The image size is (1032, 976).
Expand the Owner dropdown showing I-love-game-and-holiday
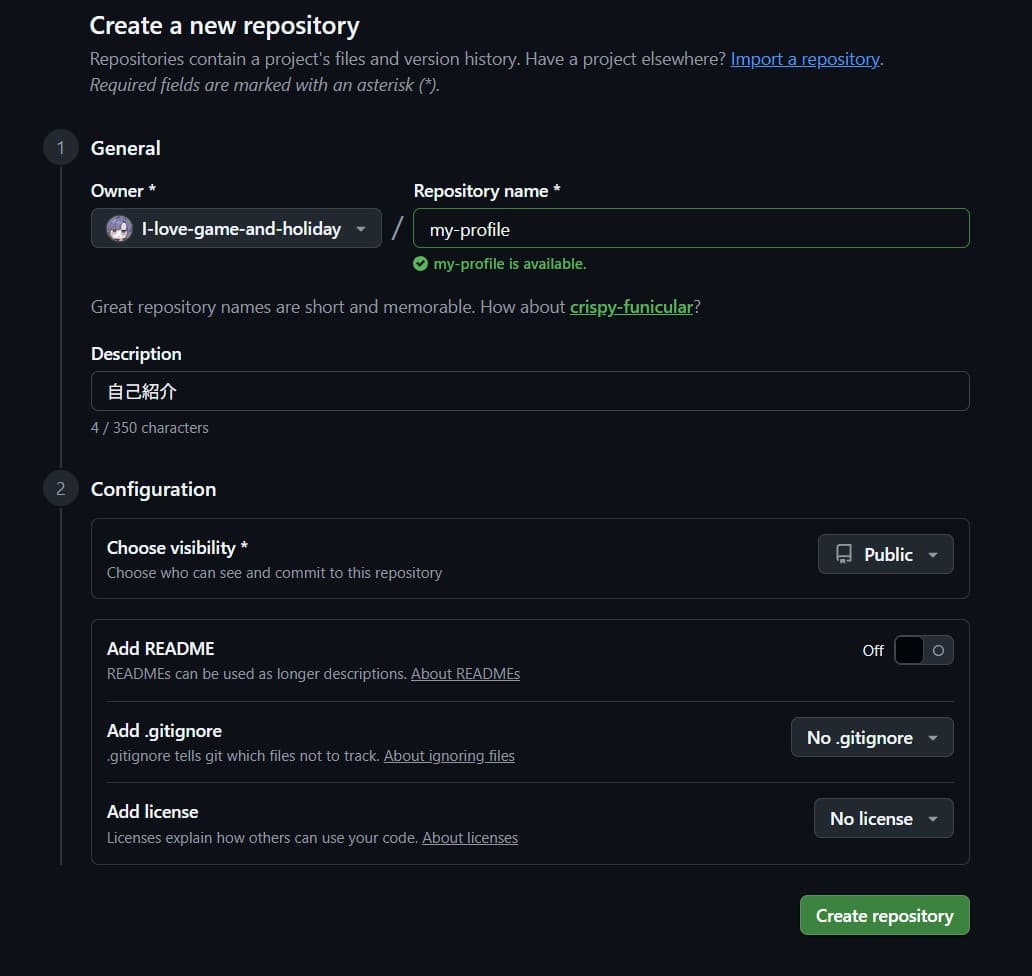(235, 228)
